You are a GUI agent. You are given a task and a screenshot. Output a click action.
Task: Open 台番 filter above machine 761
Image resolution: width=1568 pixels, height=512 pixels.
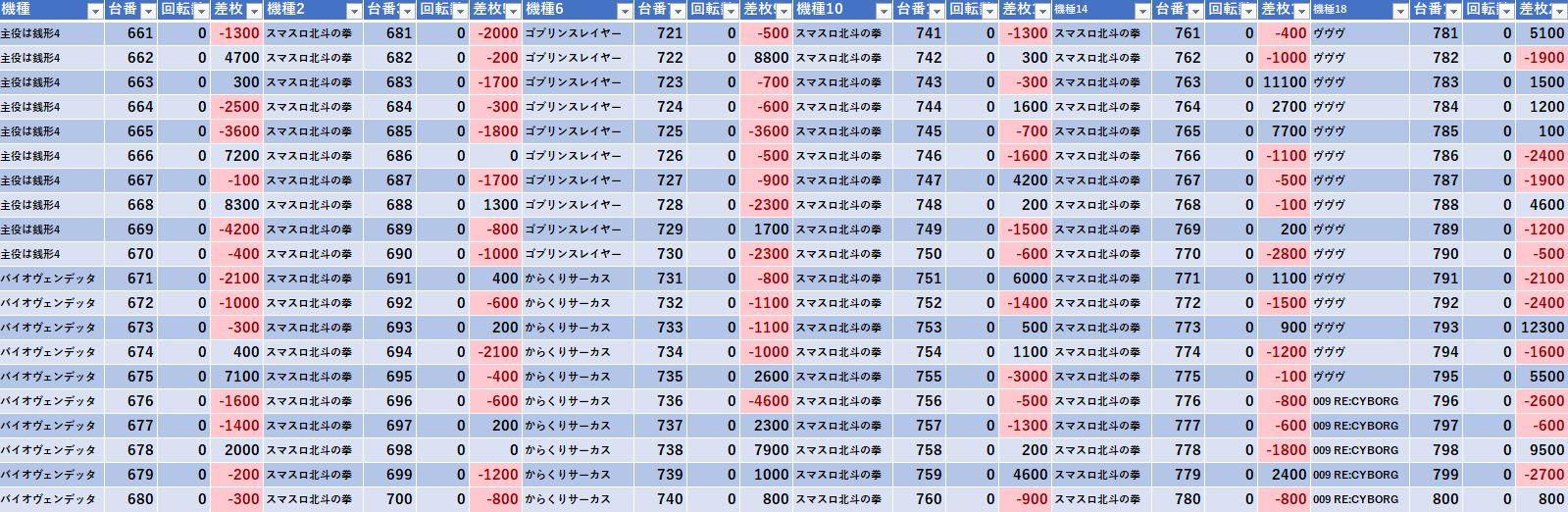[1195, 11]
